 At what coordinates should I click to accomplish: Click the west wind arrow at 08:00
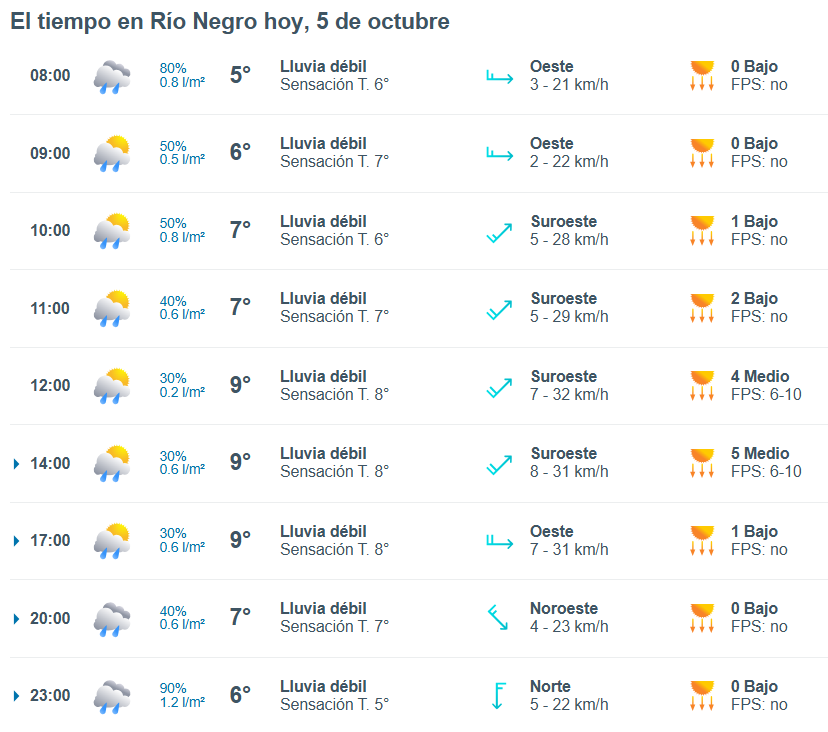pos(499,76)
